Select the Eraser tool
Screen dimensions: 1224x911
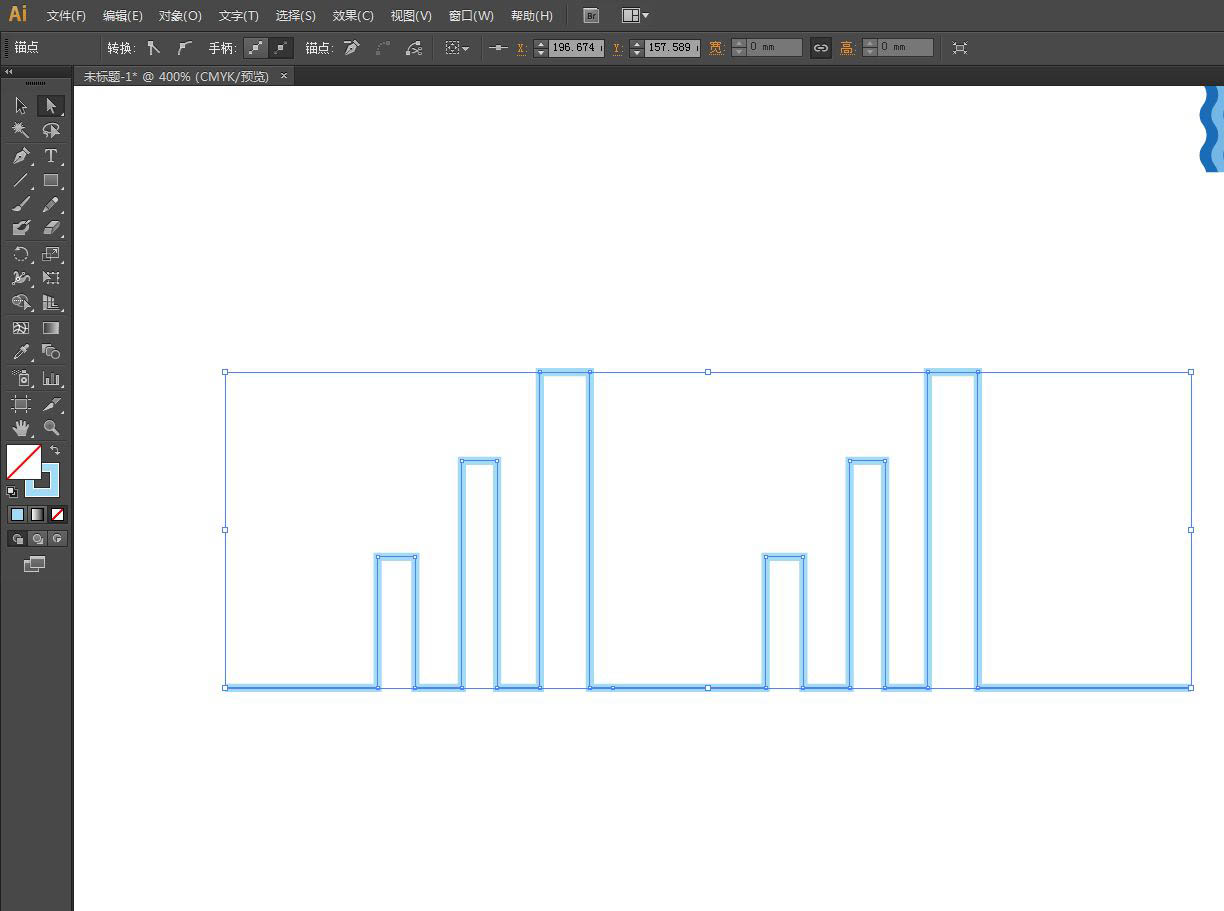click(50, 228)
